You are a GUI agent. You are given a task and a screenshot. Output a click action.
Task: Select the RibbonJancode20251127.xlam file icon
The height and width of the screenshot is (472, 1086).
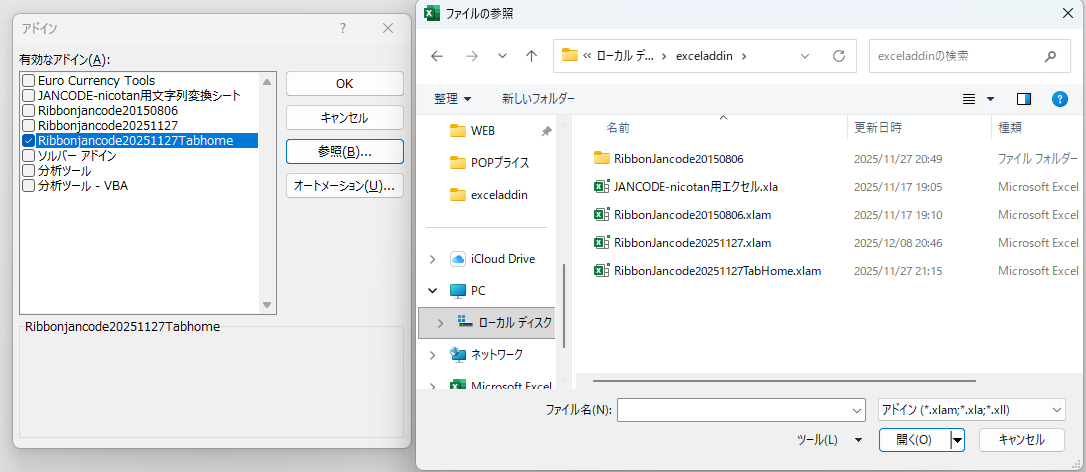[x=601, y=242]
